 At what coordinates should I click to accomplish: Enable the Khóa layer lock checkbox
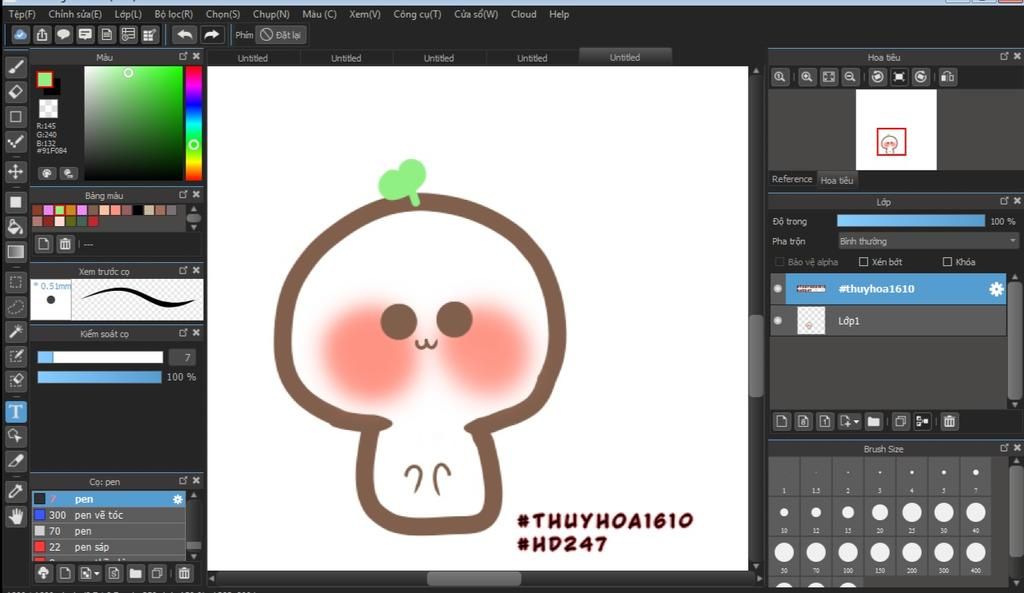point(947,262)
